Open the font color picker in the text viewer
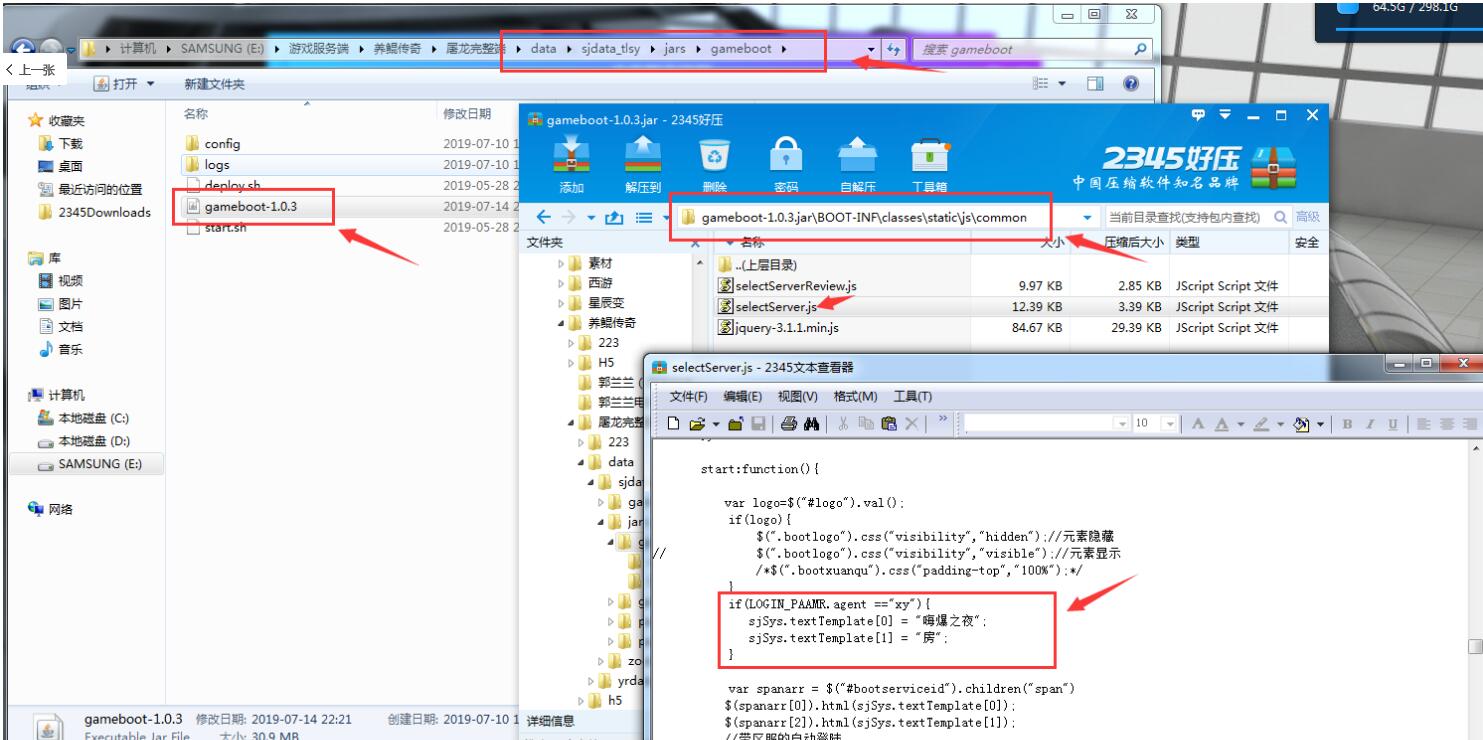Viewport: 1483px width, 740px height. coord(1222,424)
